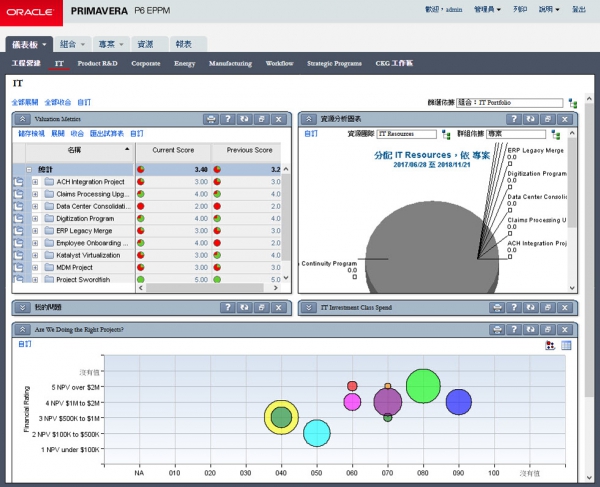Switch to Workflow dashboard

(279, 64)
